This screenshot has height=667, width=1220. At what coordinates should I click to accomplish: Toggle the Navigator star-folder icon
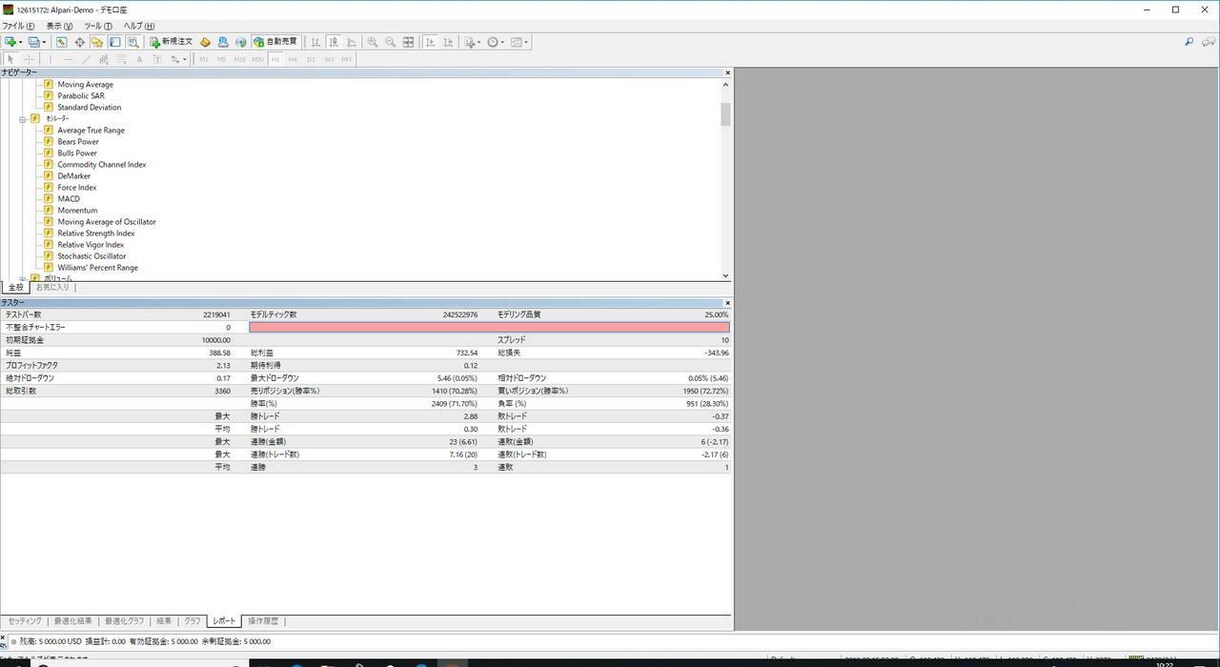point(97,42)
